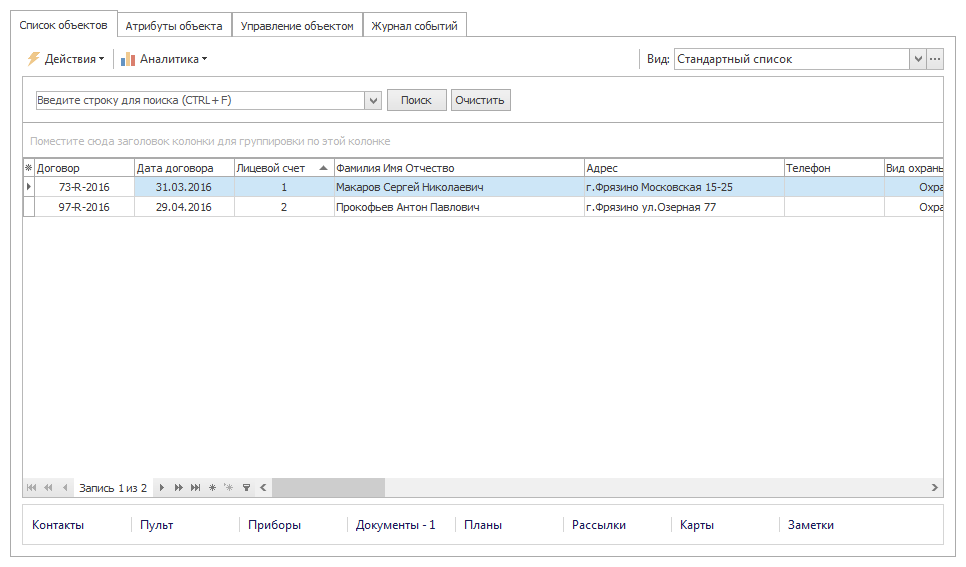Click into the search string input field

coord(200,100)
